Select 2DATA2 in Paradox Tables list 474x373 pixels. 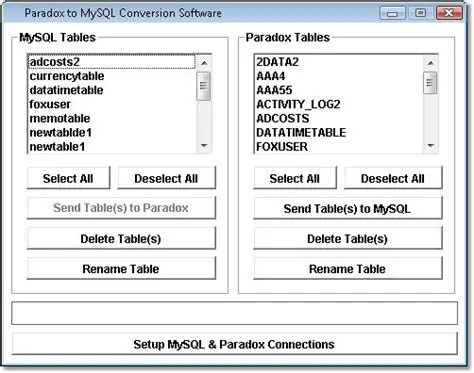click(339, 62)
